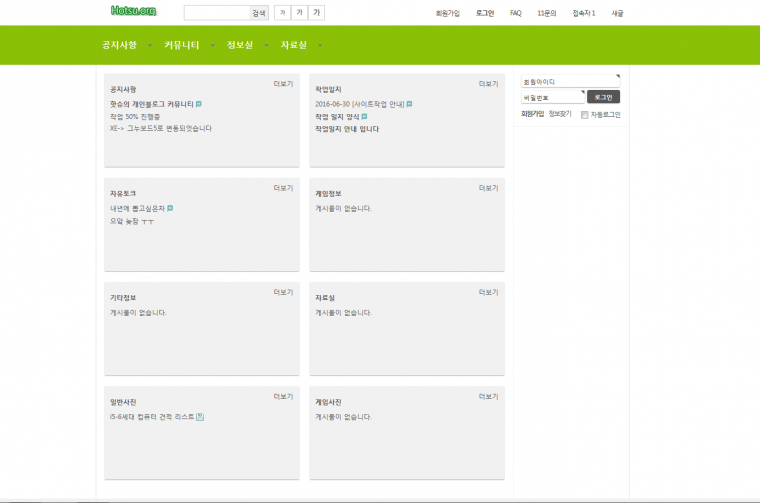Enable the 자동로그인 checkbox
This screenshot has height=503, width=760.
[x=585, y=115]
